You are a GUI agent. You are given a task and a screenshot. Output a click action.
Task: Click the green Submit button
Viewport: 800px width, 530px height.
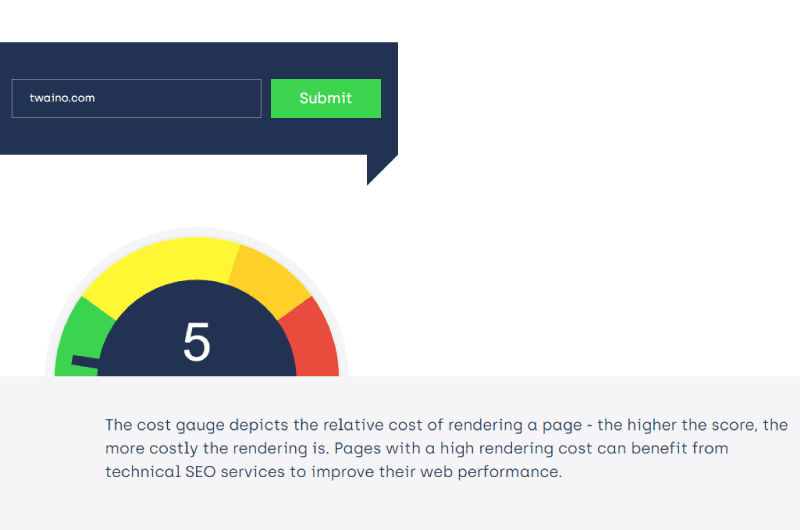click(x=326, y=98)
